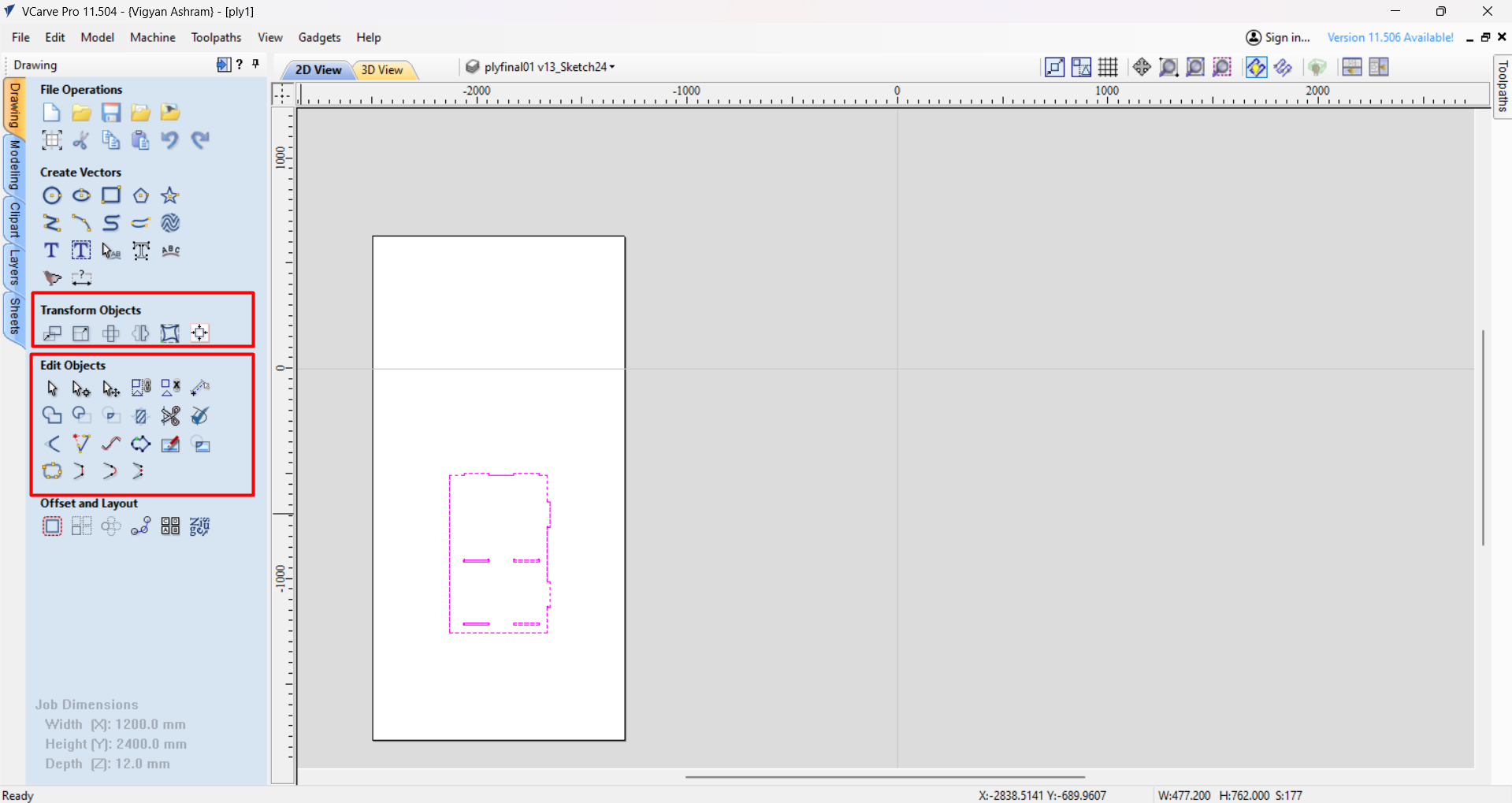Import vectors from file

tap(140, 113)
